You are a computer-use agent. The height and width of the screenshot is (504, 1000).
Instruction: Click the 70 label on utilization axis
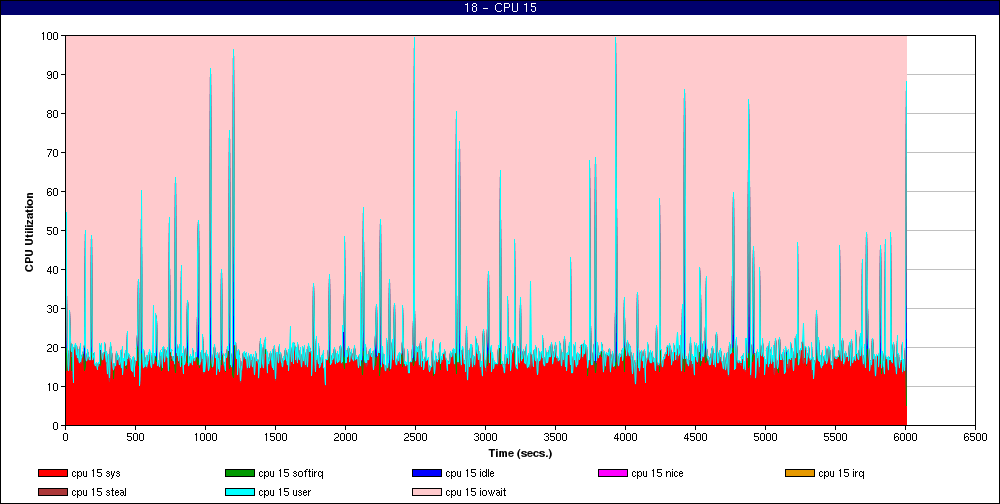click(x=53, y=152)
